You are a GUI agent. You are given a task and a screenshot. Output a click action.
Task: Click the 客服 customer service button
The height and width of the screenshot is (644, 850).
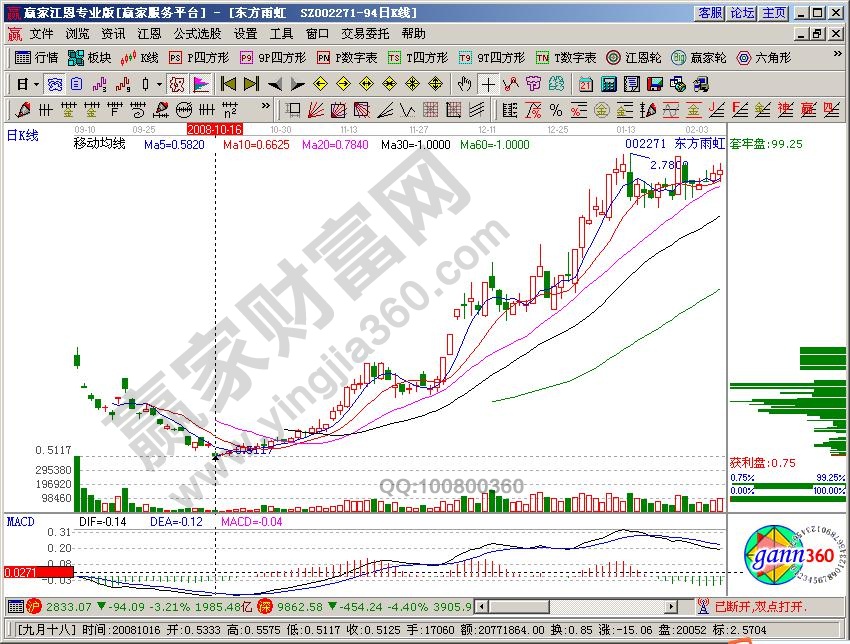710,13
